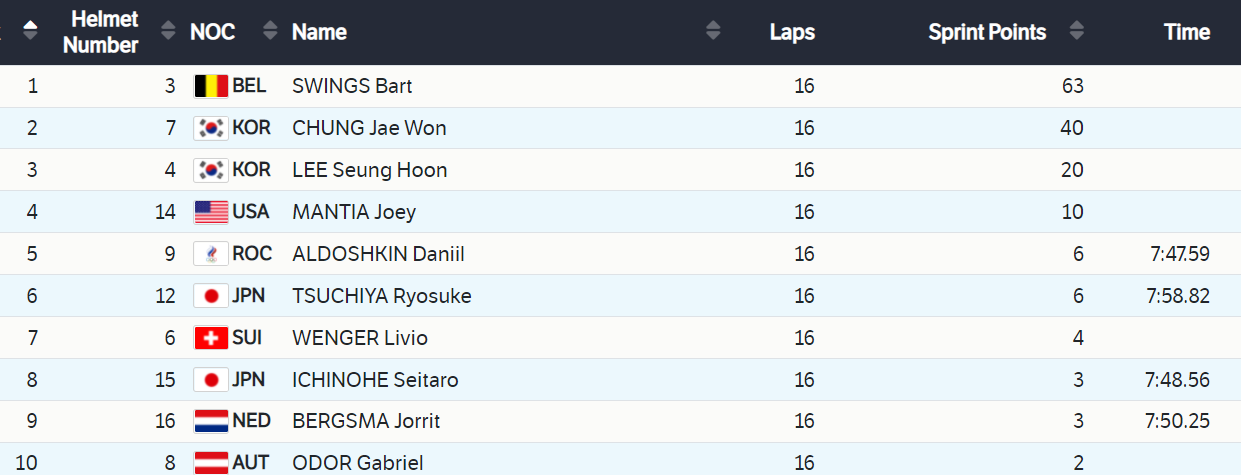
Task: Click Japan flag beside TSUCHIYA Ryosuke
Action: (210, 296)
